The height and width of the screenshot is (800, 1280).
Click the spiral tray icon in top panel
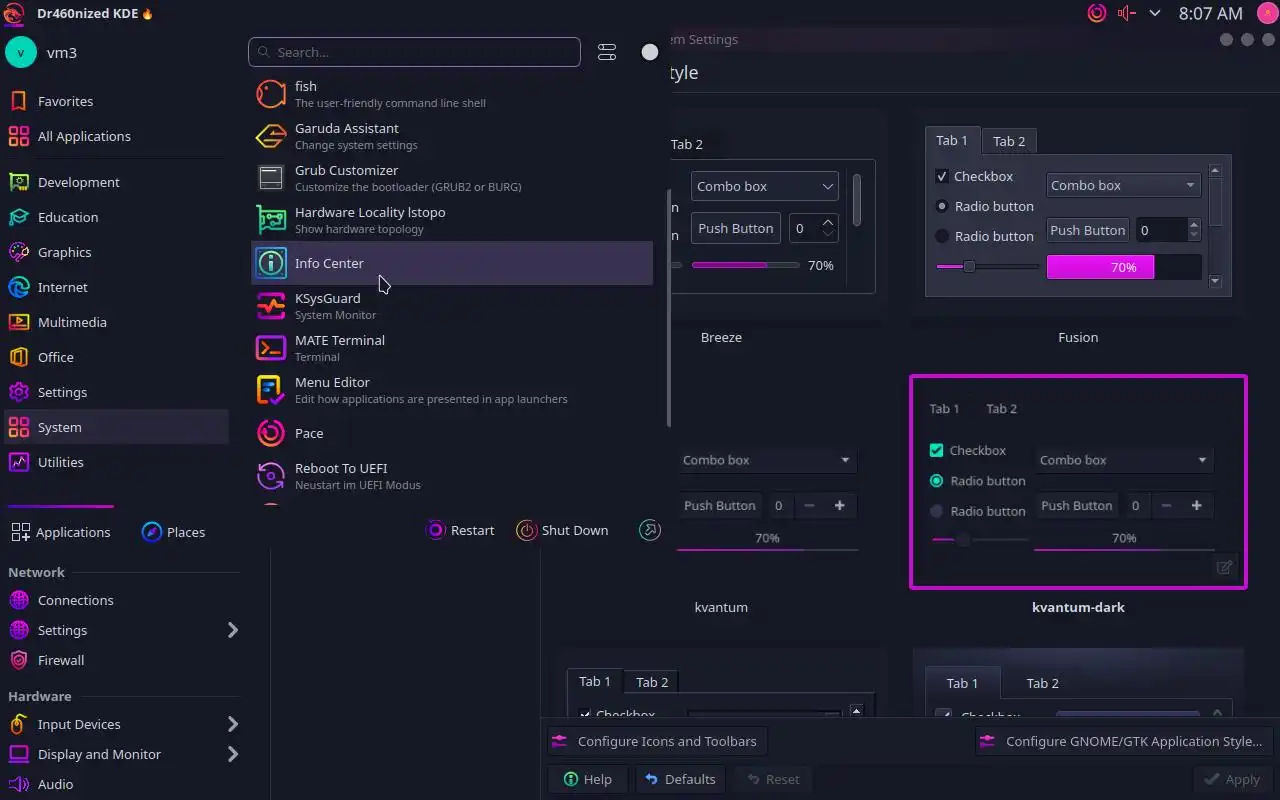click(1097, 13)
